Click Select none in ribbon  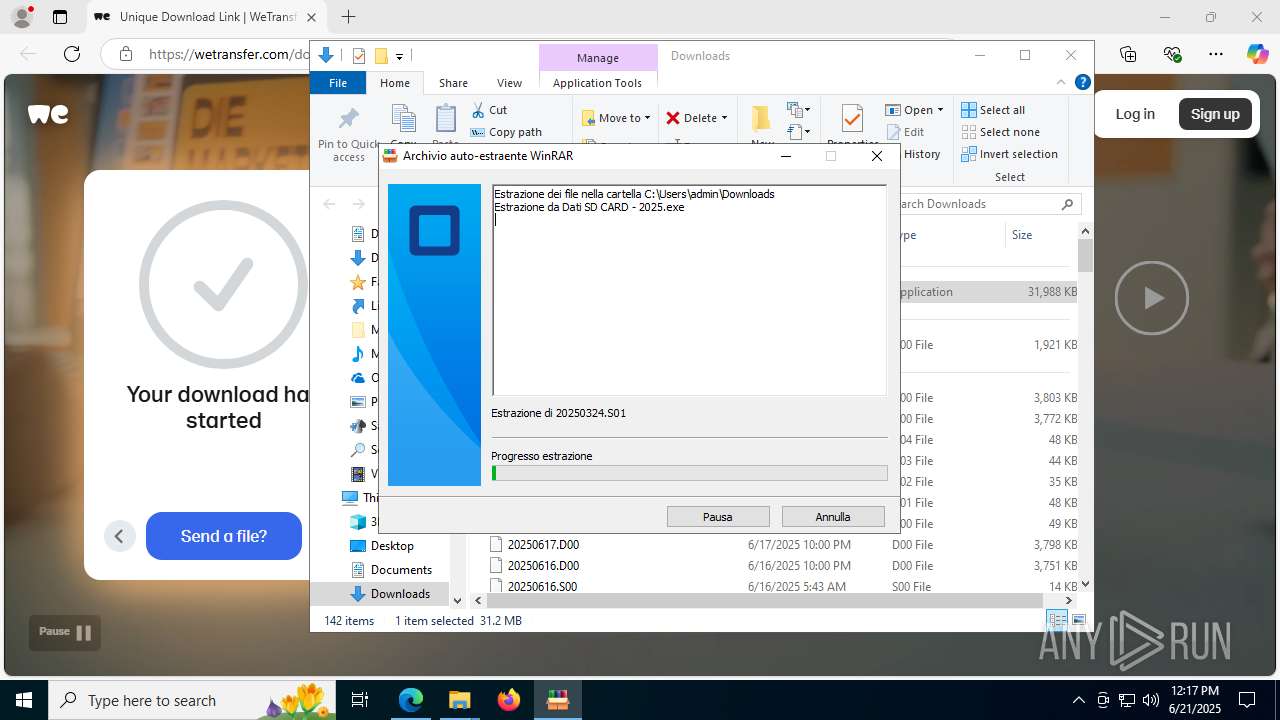pyautogui.click(x=1000, y=132)
